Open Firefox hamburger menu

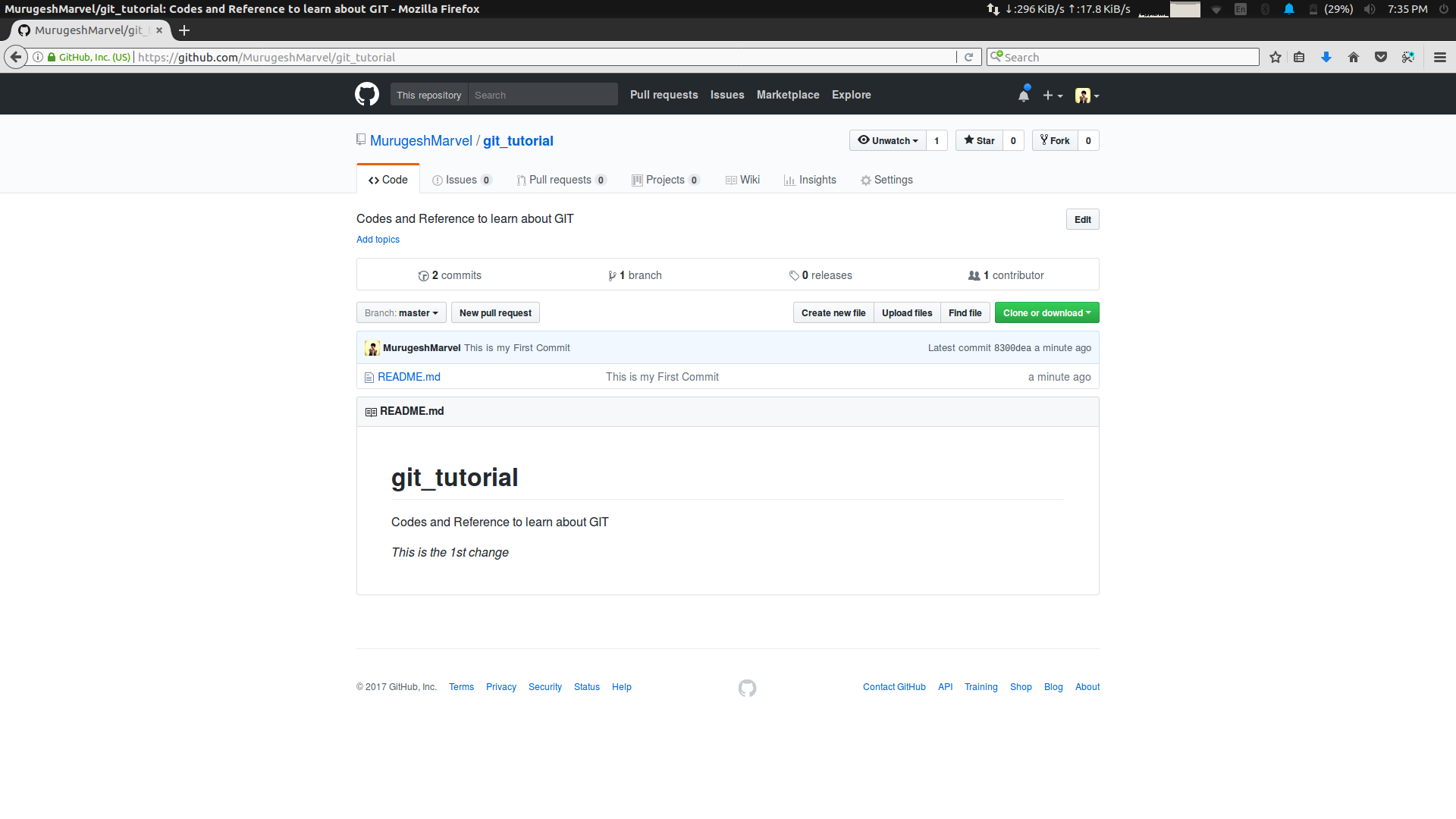[1440, 57]
